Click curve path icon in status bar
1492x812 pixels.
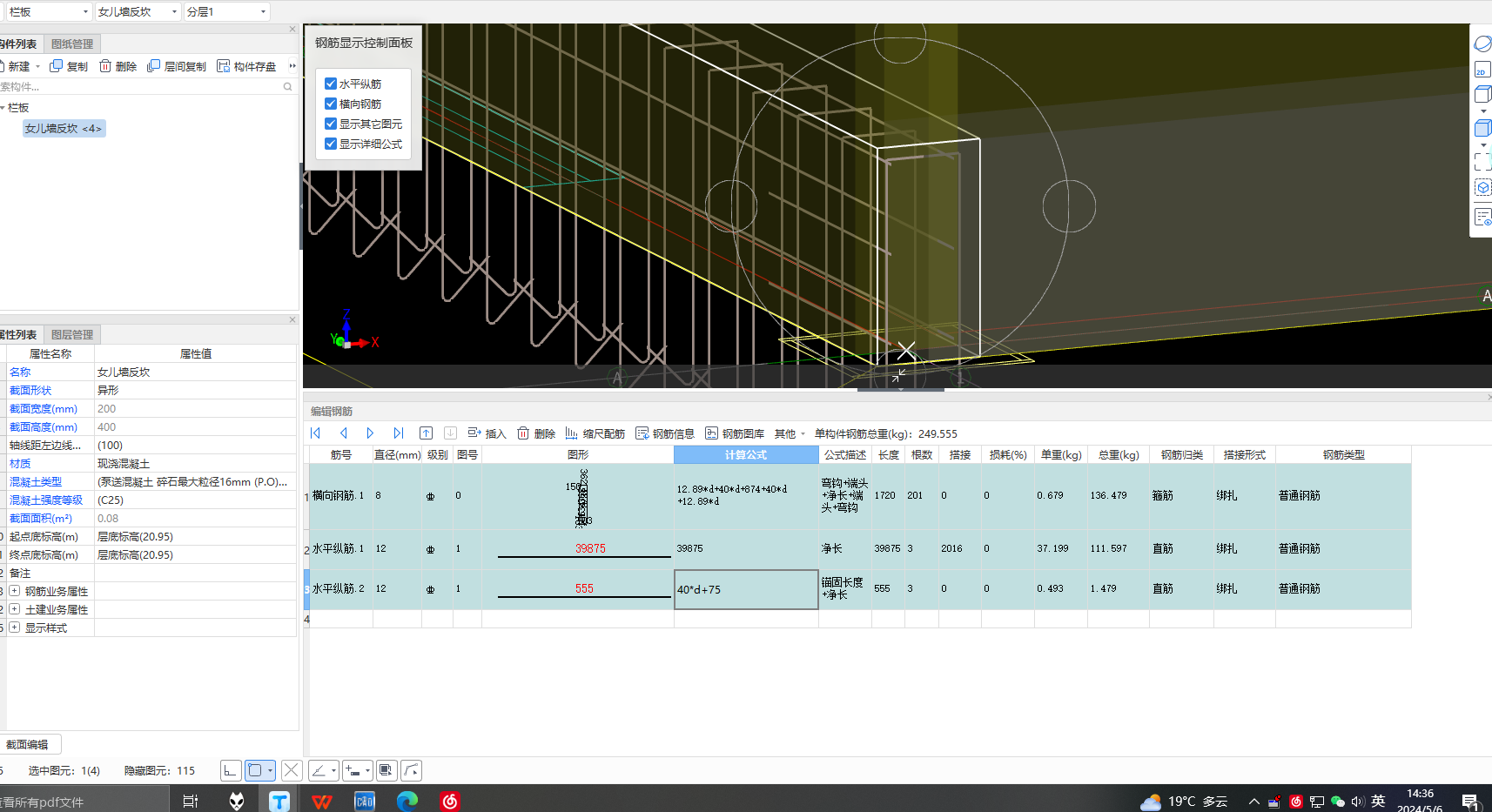coord(412,770)
